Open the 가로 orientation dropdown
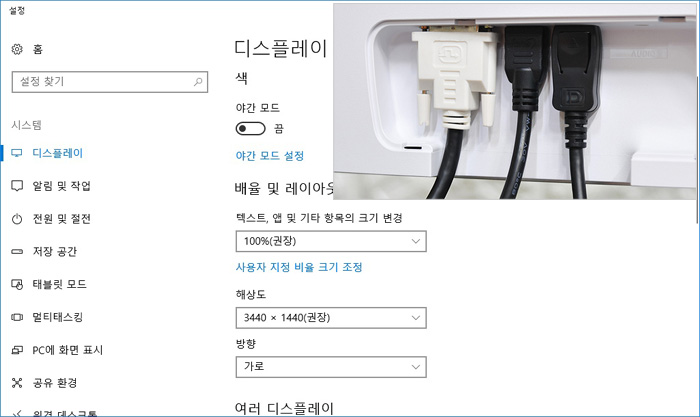The image size is (700, 417). pyautogui.click(x=331, y=367)
